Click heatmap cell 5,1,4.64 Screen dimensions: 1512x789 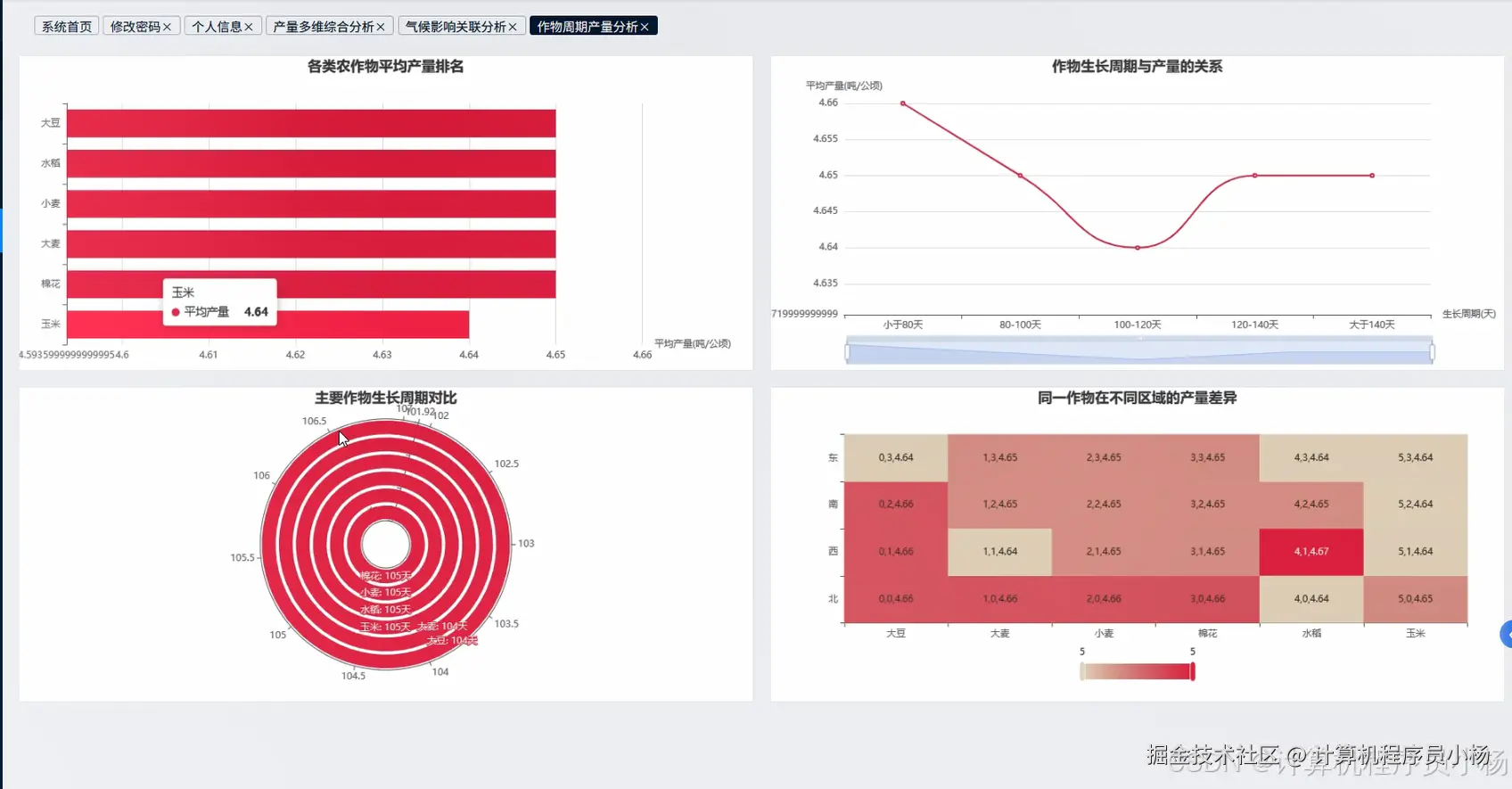coord(1416,552)
